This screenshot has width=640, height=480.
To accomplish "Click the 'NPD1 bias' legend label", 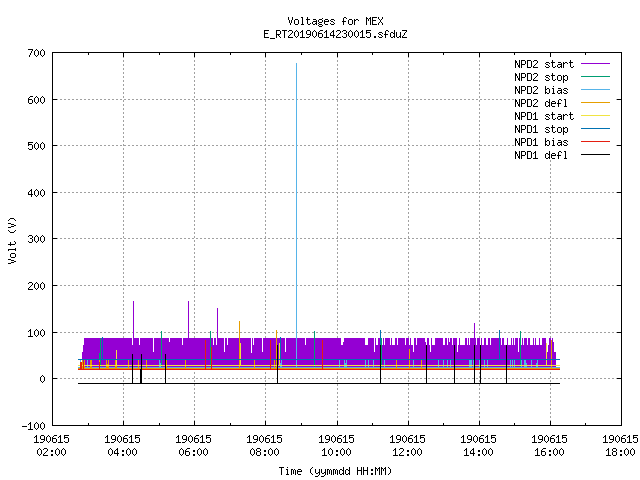I will coord(541,142).
